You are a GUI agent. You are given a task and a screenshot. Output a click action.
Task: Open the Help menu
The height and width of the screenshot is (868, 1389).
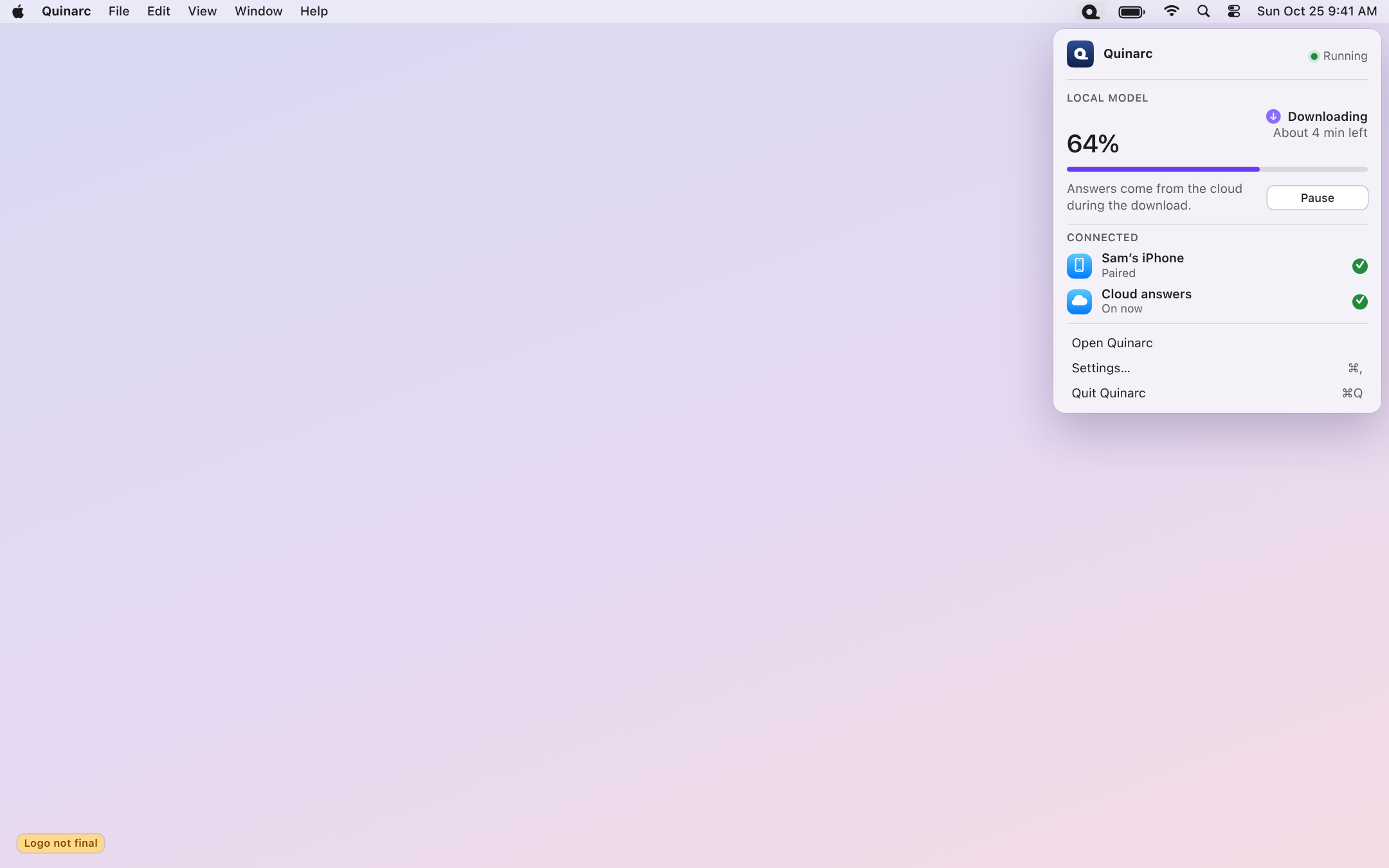tap(314, 12)
